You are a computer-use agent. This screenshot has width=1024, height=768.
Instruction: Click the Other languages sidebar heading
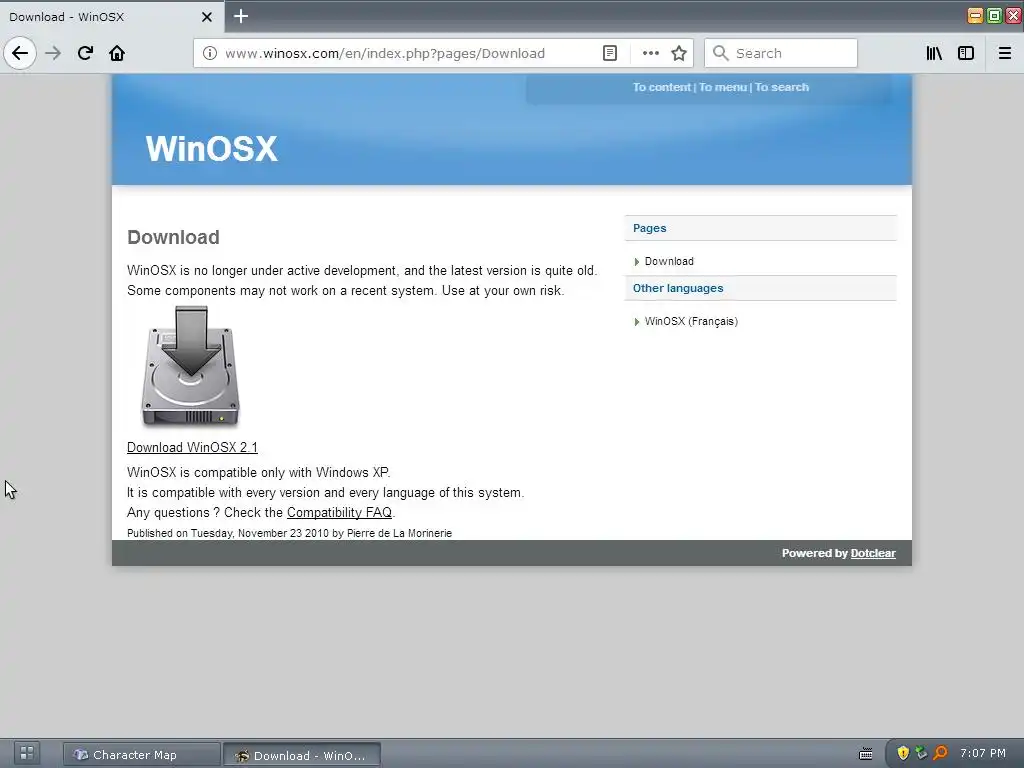(678, 288)
